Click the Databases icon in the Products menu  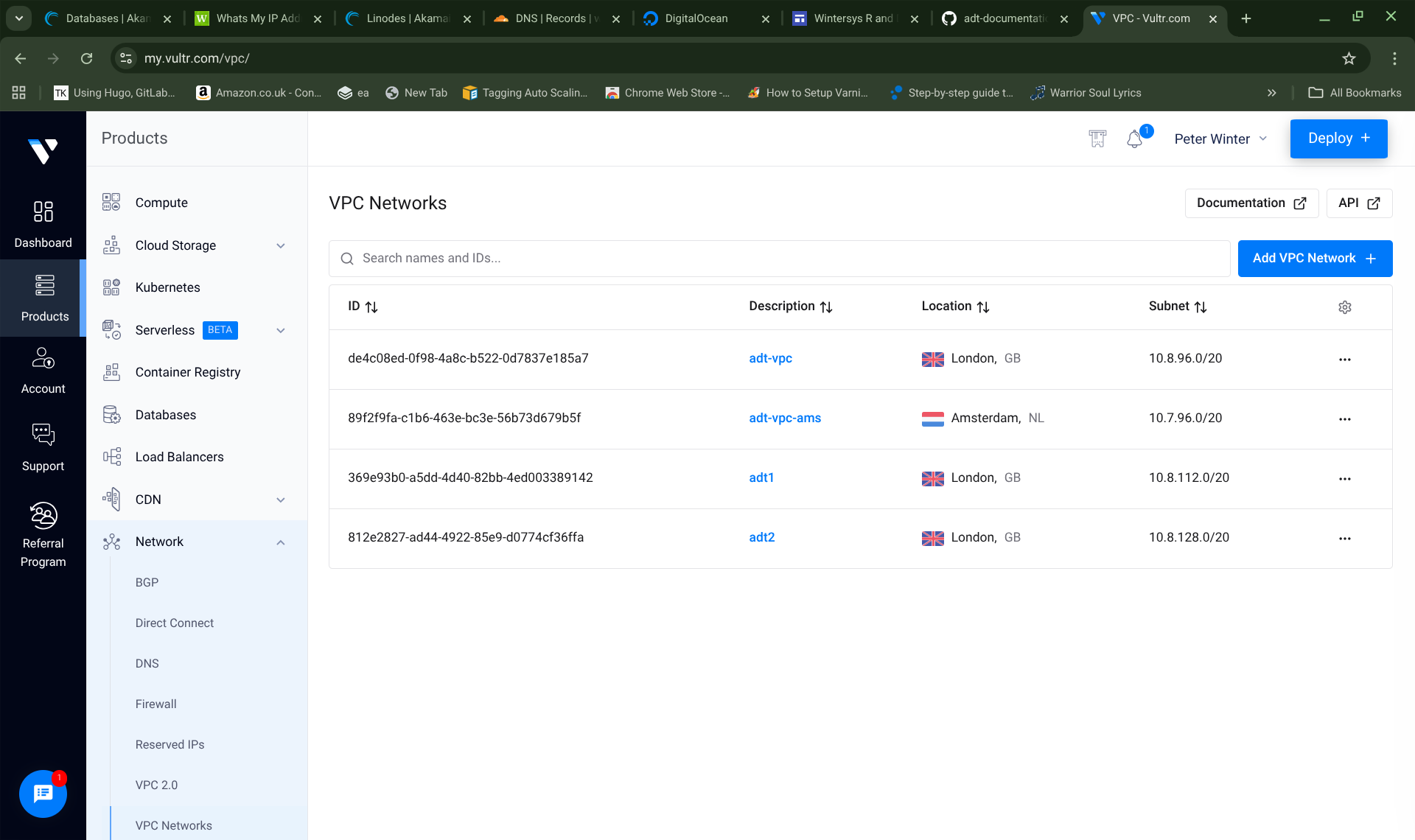(x=111, y=414)
